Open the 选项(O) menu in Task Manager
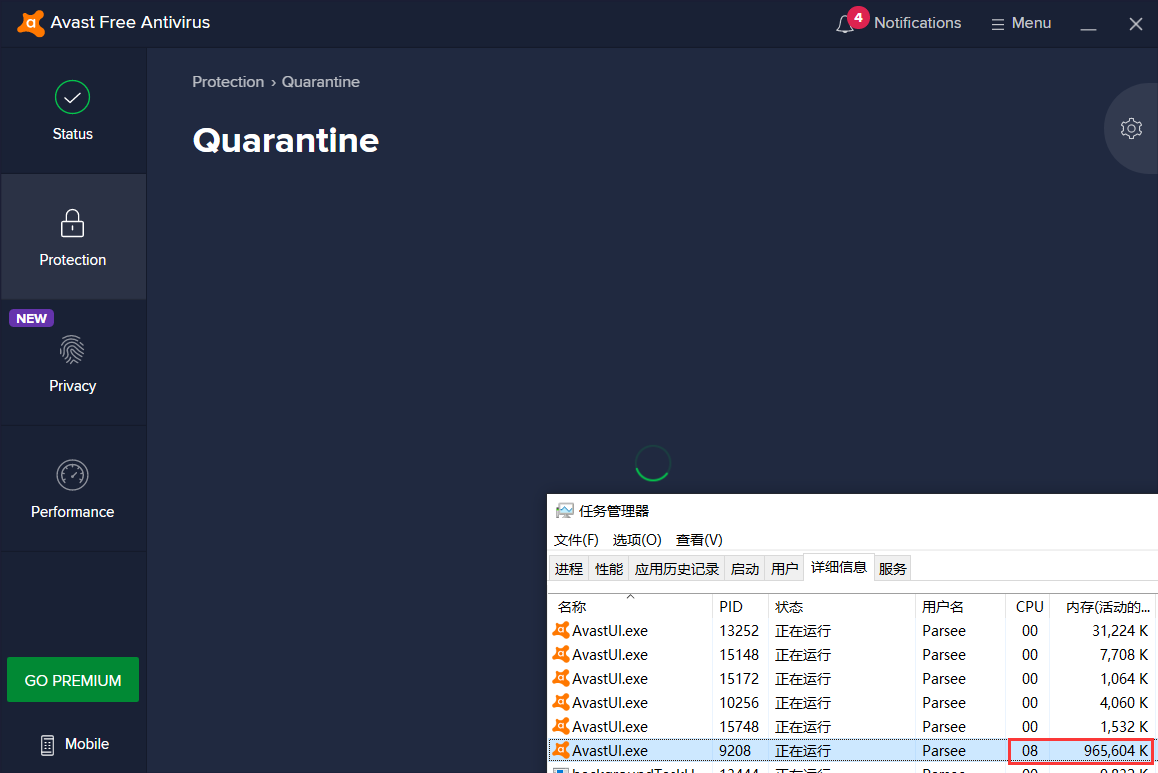This screenshot has width=1158, height=773. tap(637, 540)
